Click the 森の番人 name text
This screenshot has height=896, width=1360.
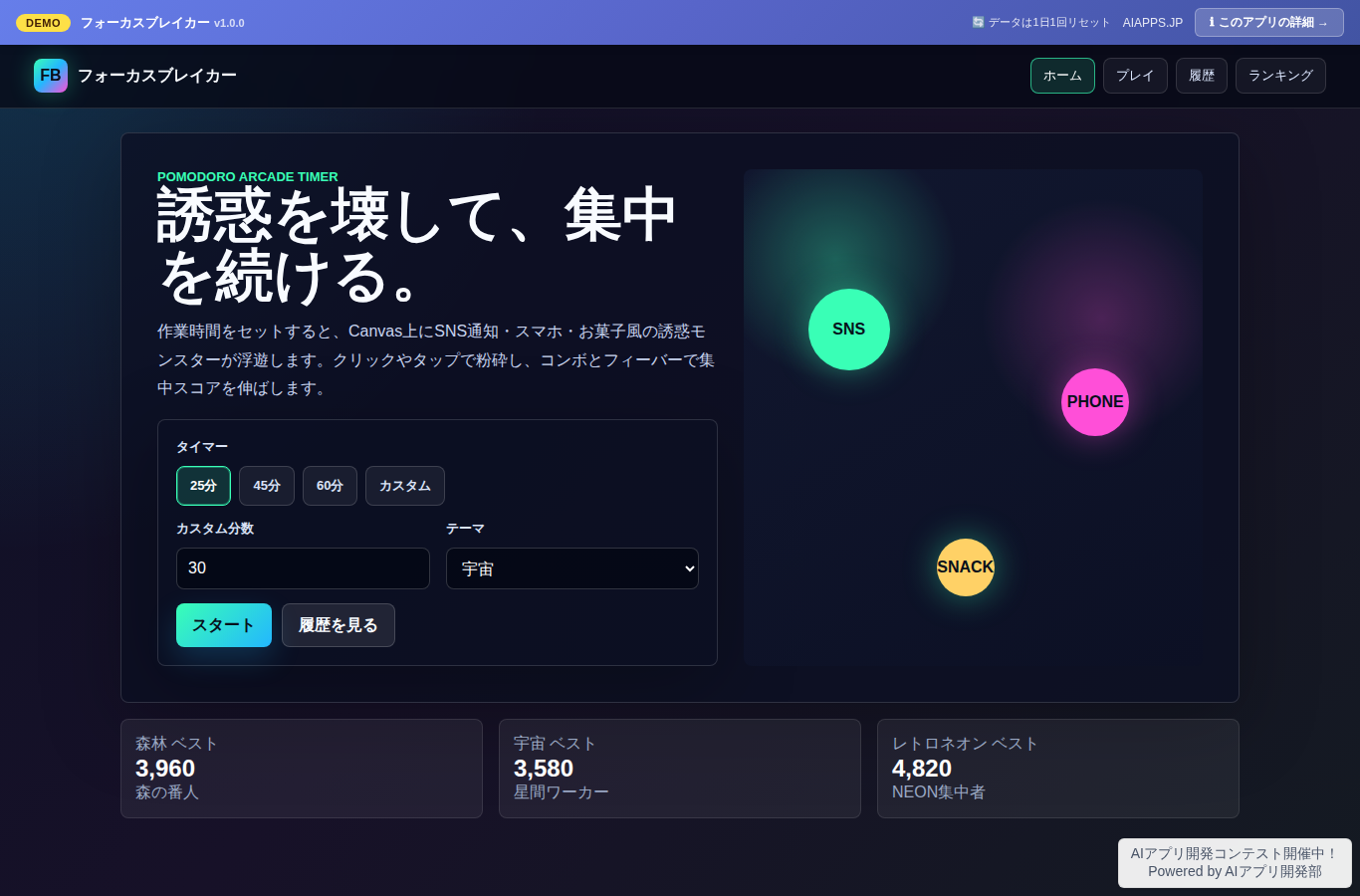pyautogui.click(x=167, y=792)
